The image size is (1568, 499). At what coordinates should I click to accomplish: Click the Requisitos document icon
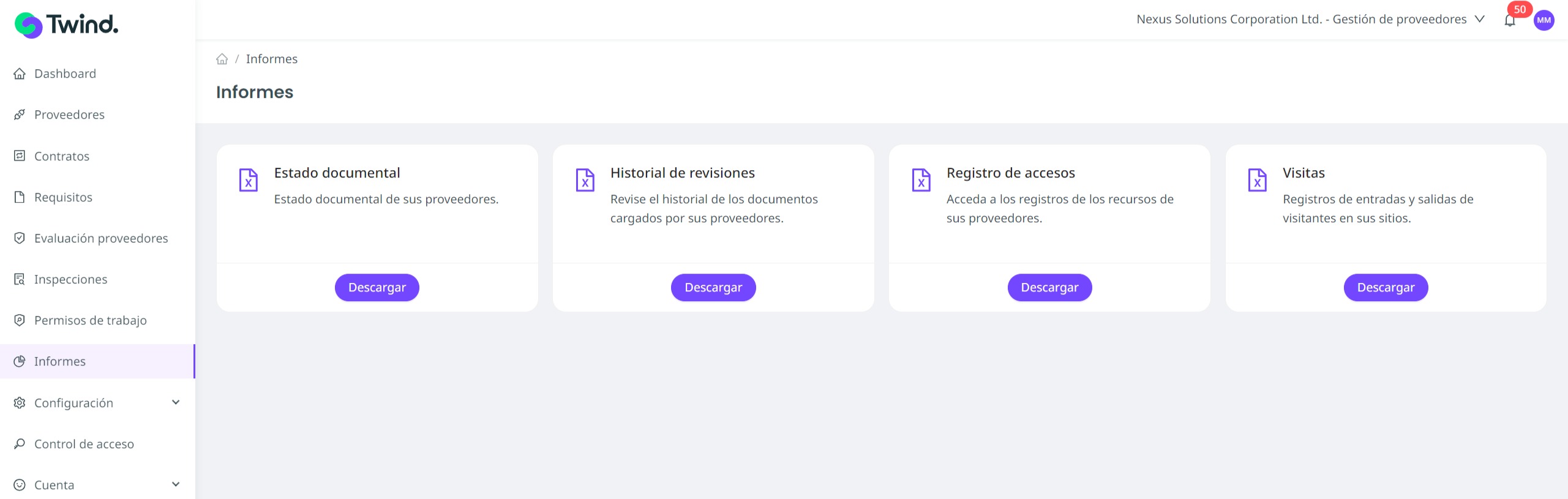[20, 197]
